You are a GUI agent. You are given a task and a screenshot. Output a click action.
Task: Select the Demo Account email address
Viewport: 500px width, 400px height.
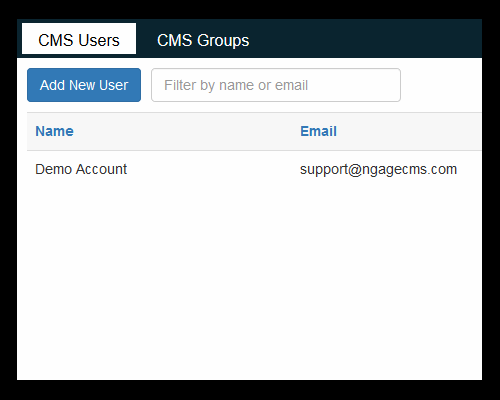point(378,169)
